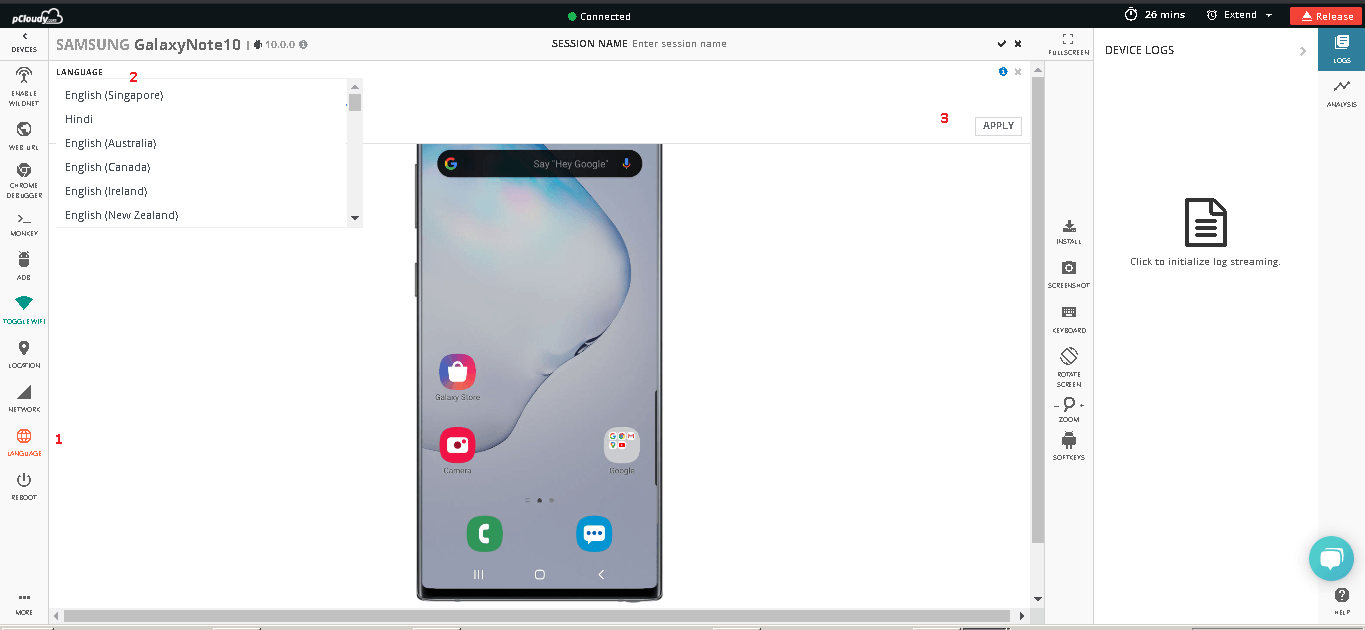Confirm session name with checkmark
The height and width of the screenshot is (630, 1365).
[x=1002, y=44]
